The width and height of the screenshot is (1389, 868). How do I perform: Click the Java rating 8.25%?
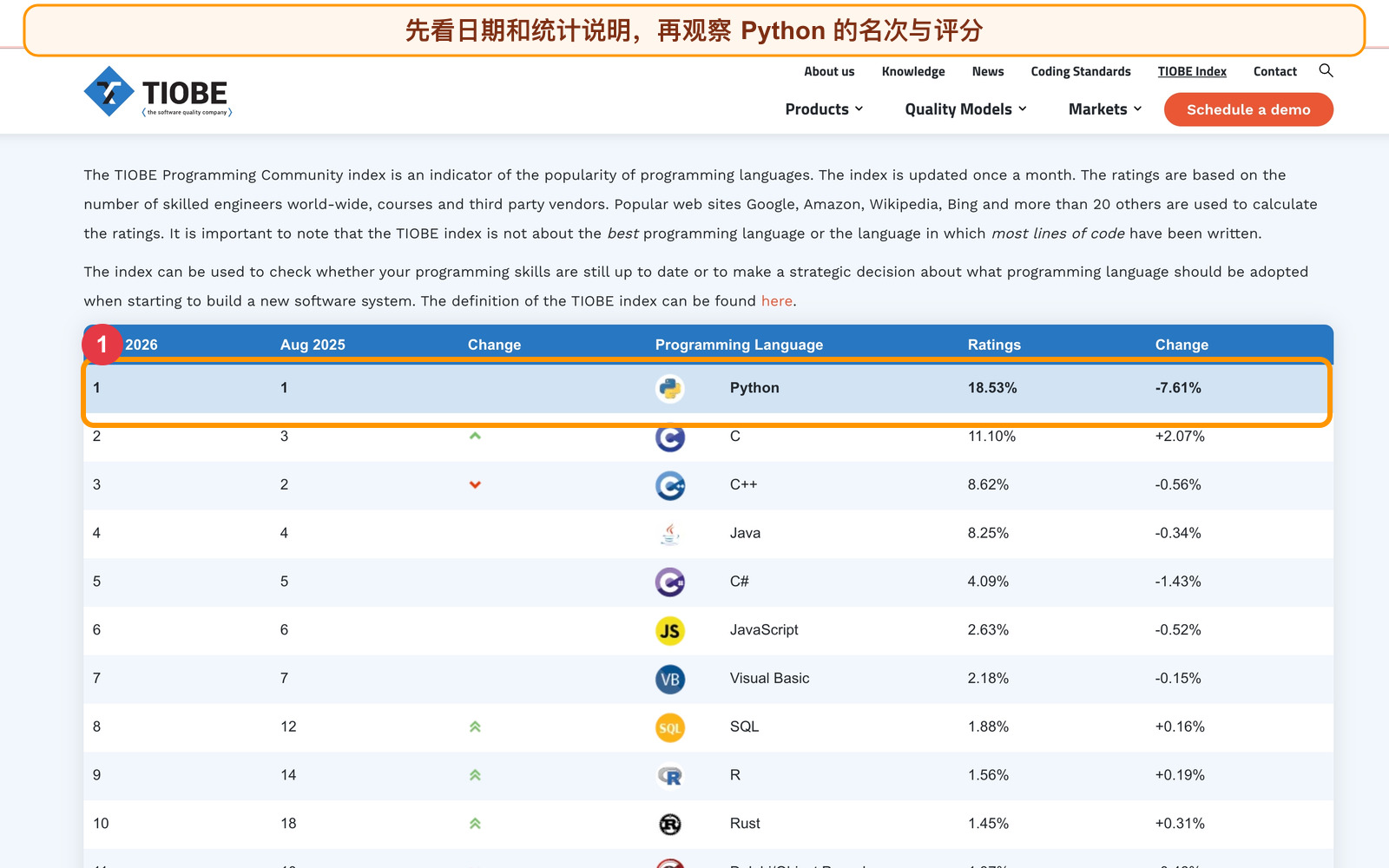coord(988,533)
